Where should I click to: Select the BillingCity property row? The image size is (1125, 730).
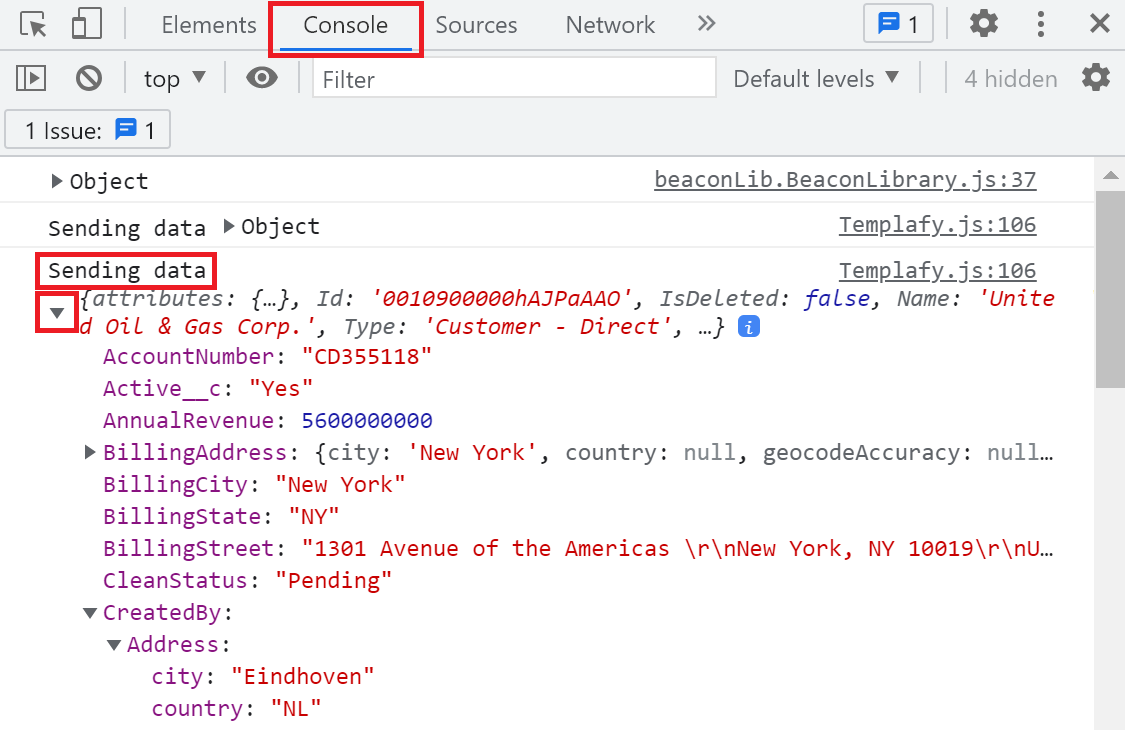pos(254,485)
